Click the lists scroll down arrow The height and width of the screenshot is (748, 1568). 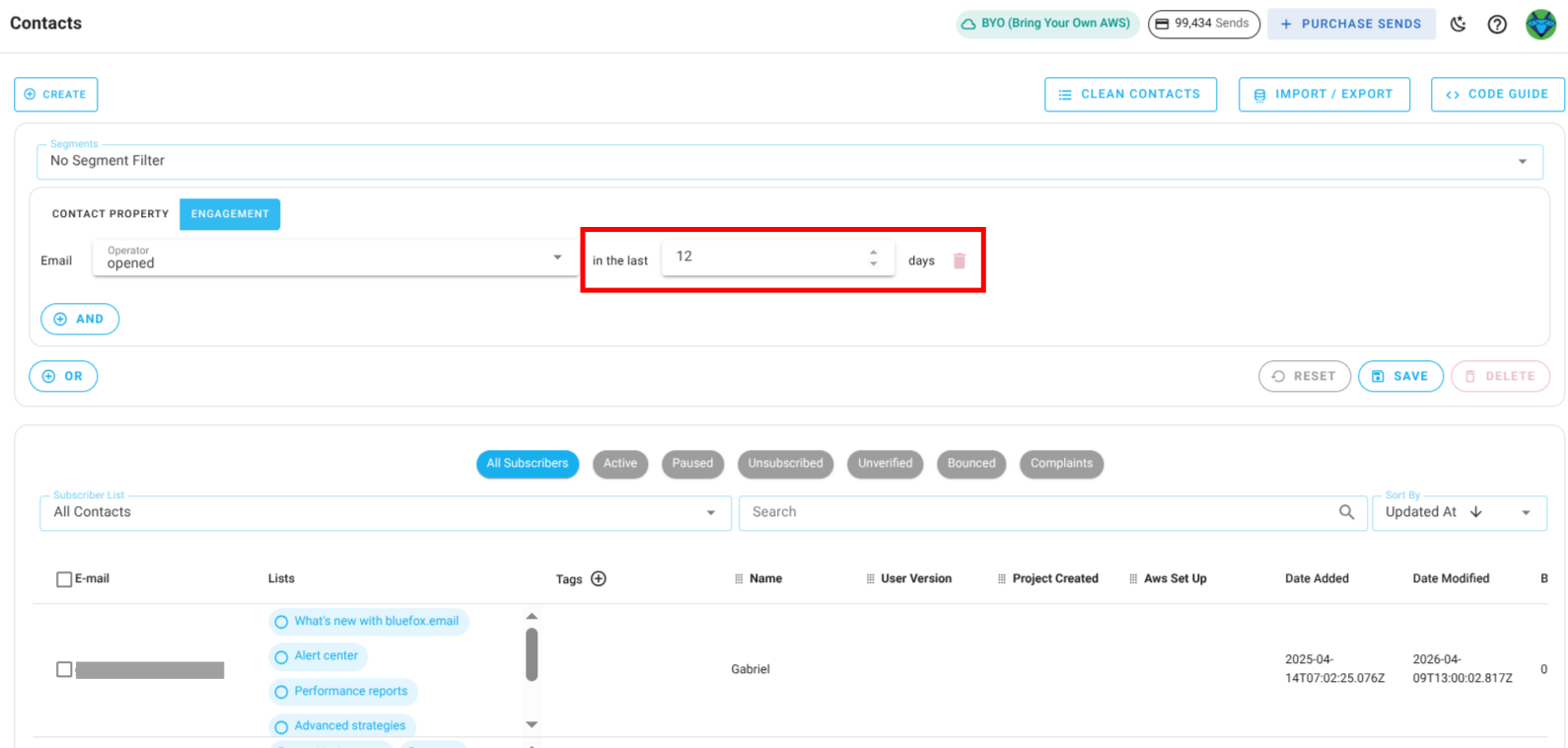532,725
